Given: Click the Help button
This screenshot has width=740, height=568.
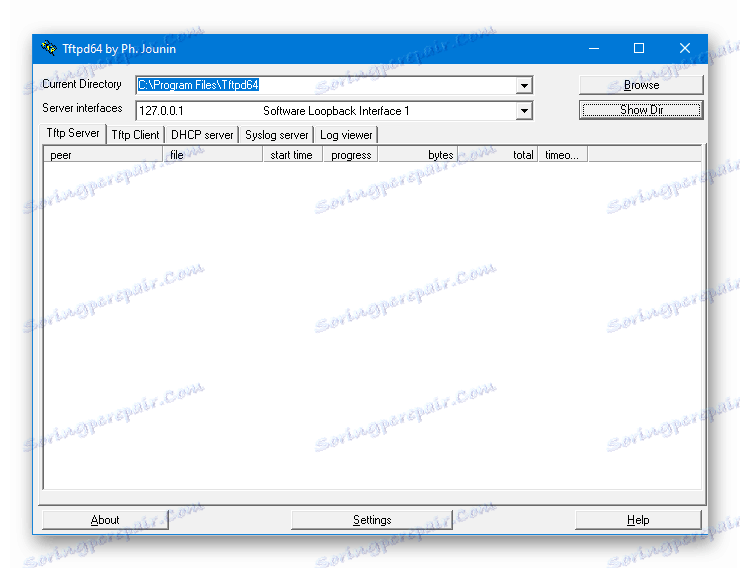Looking at the screenshot, I should 638,520.
